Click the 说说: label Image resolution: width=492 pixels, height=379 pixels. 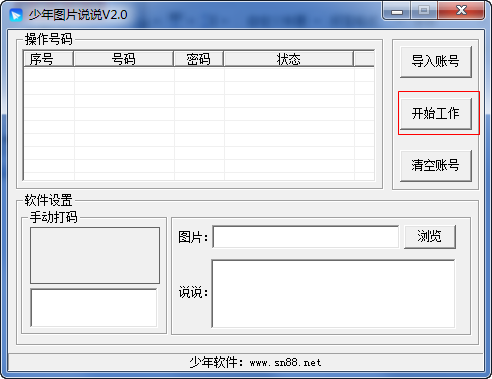[193, 292]
